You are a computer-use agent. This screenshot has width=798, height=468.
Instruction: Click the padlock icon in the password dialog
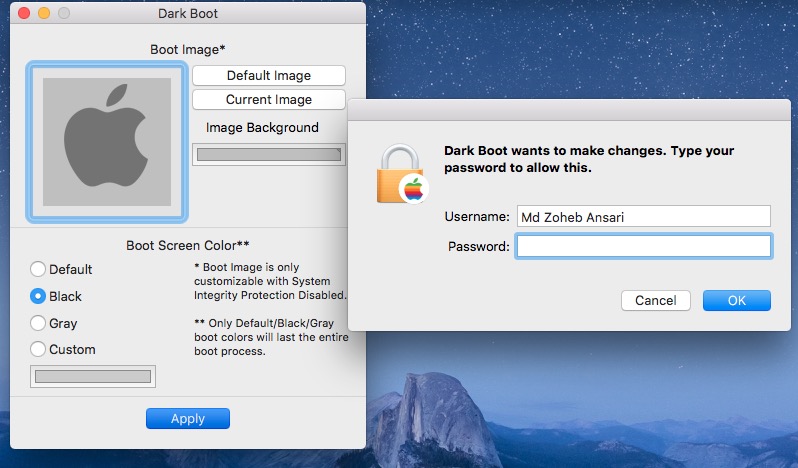(x=398, y=170)
